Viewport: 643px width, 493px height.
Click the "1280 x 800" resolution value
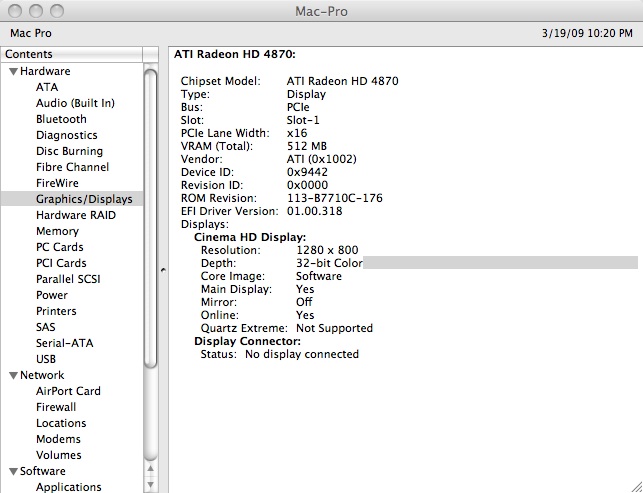tap(327, 250)
